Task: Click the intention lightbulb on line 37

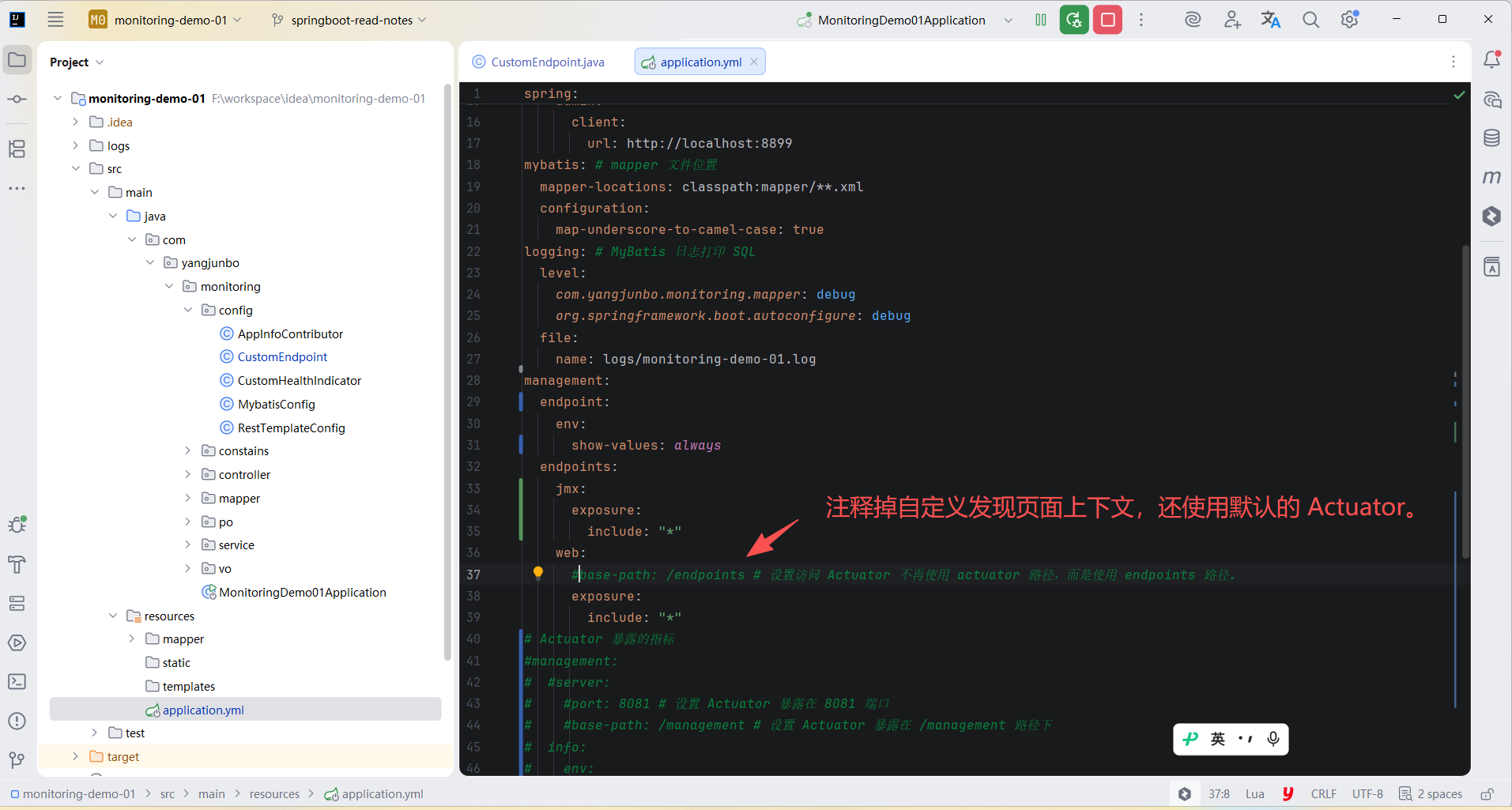Action: point(538,574)
